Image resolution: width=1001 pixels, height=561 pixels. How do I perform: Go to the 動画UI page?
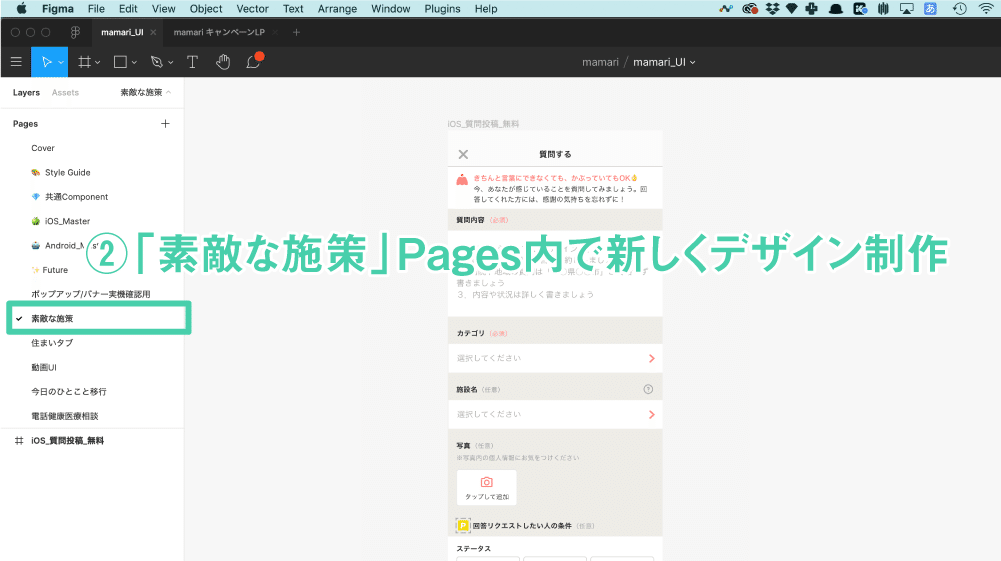[x=44, y=368]
